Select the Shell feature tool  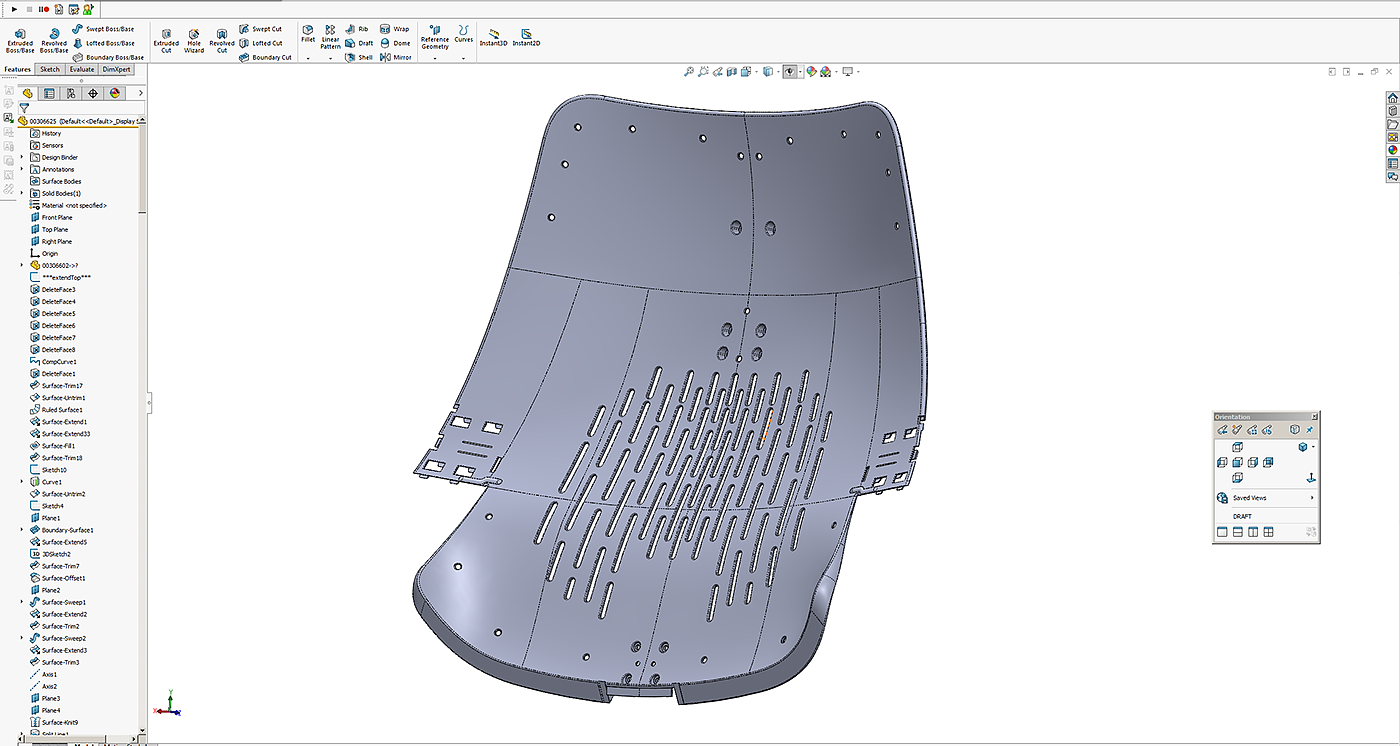tap(360, 57)
